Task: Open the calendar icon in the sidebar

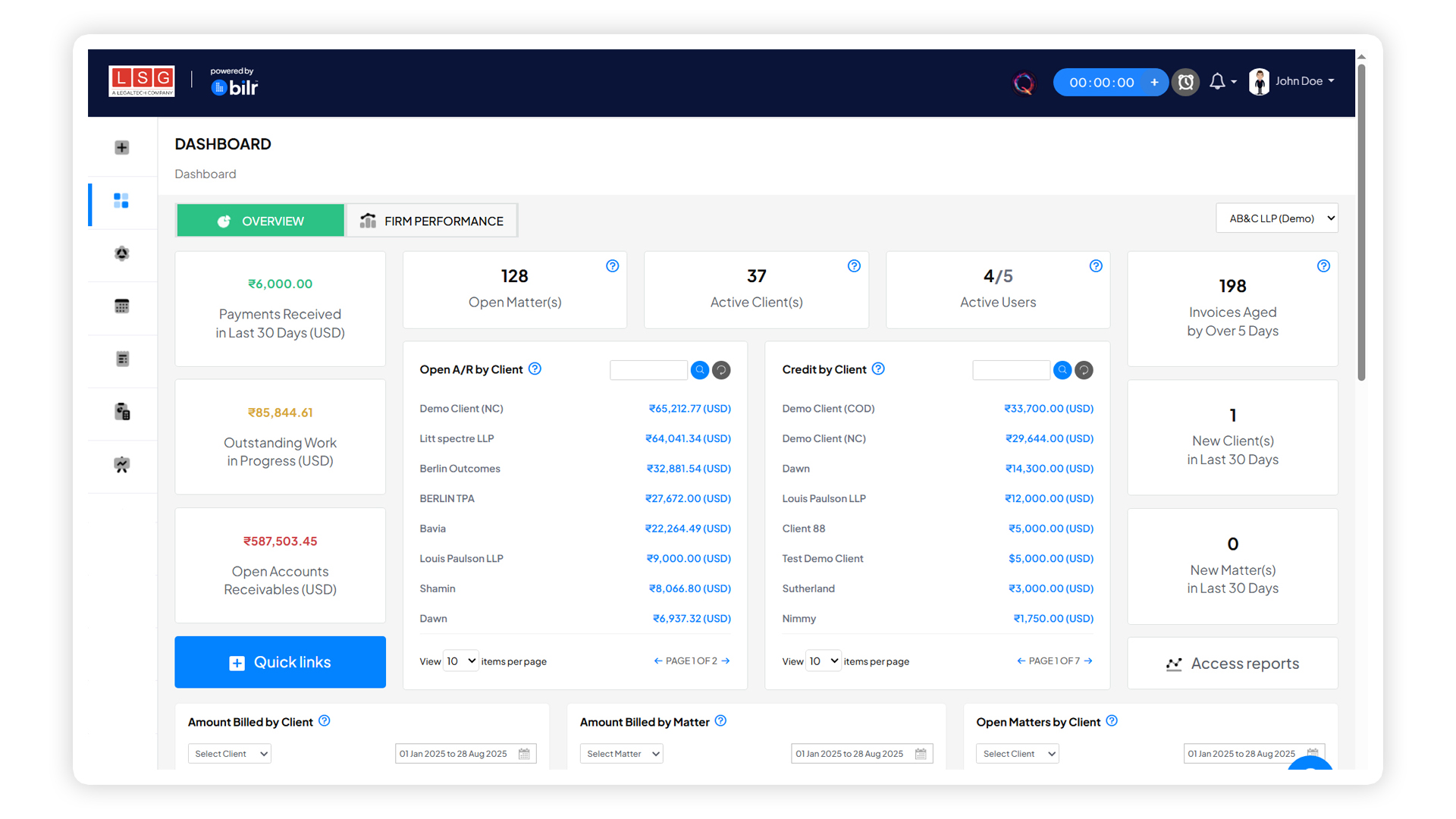Action: pyautogui.click(x=121, y=306)
